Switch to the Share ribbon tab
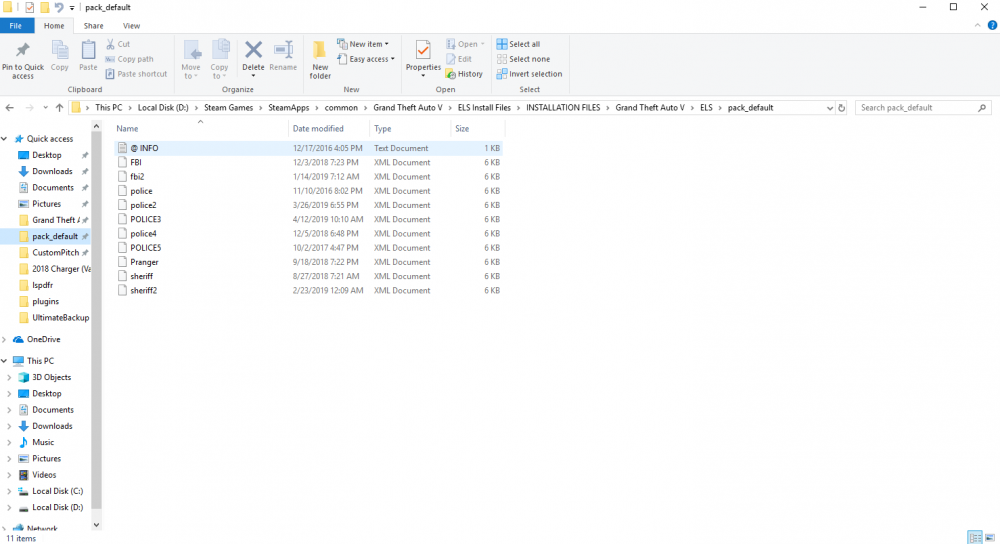 pyautogui.click(x=93, y=26)
